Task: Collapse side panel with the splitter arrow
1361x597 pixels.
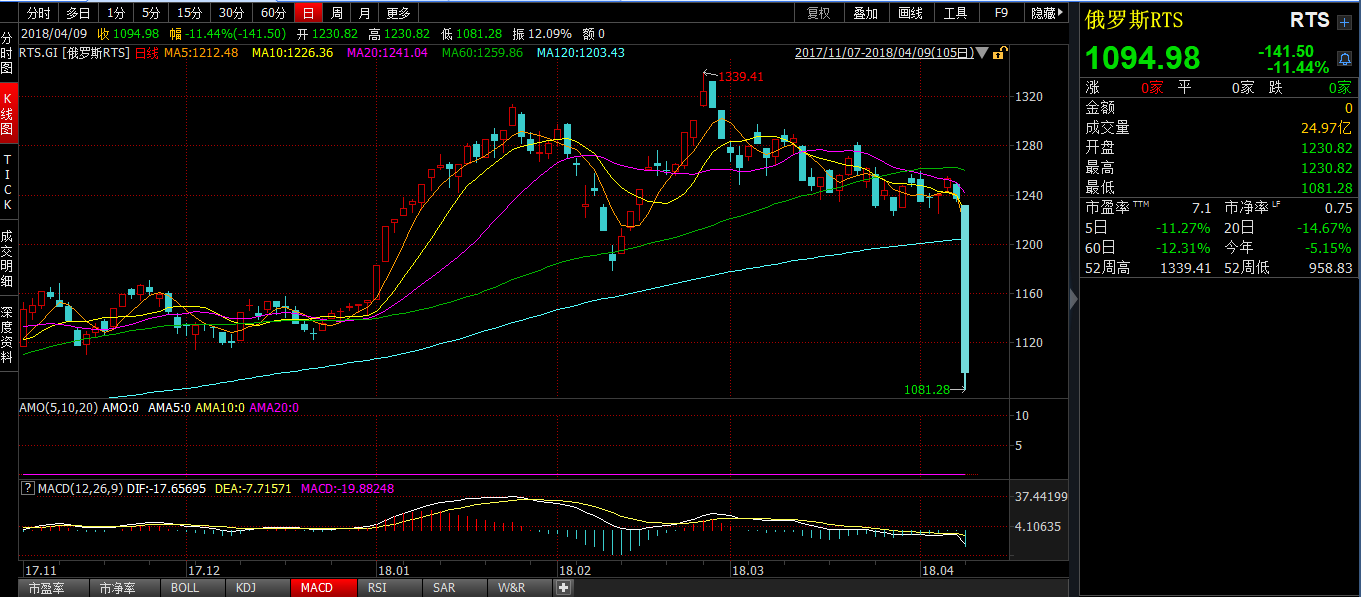Action: pyautogui.click(x=1073, y=298)
